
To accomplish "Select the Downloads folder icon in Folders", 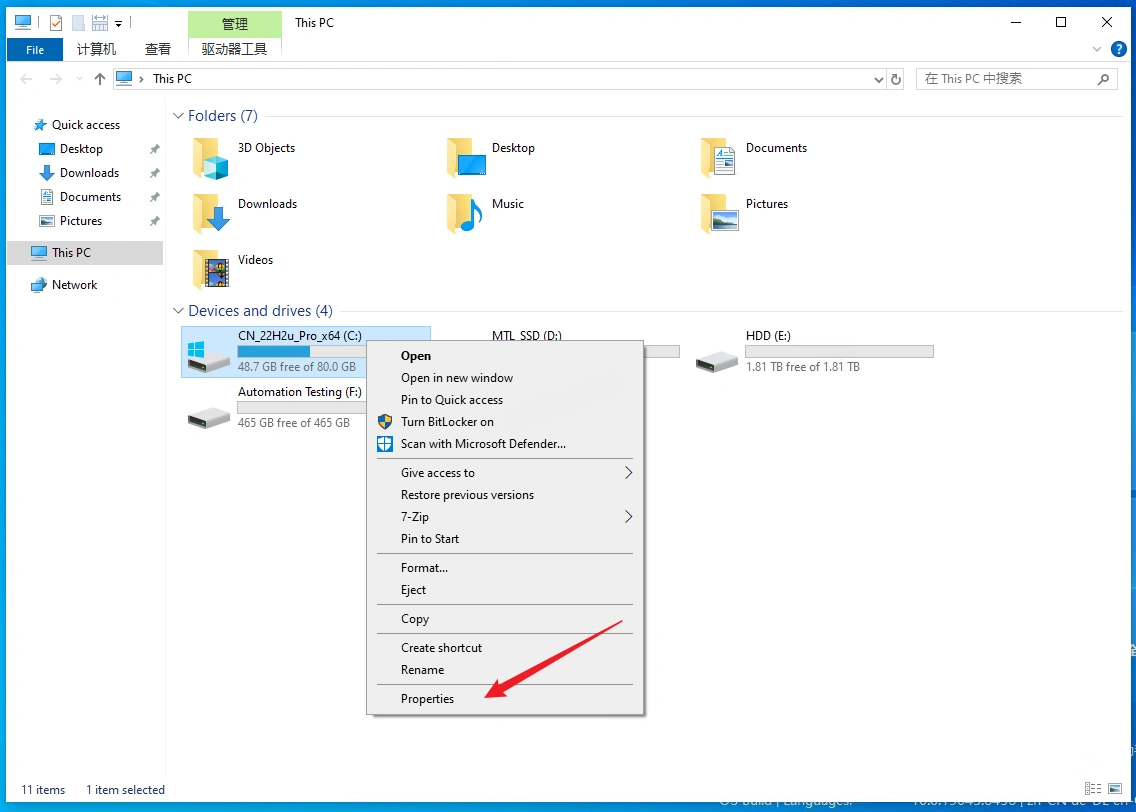I will [x=211, y=214].
